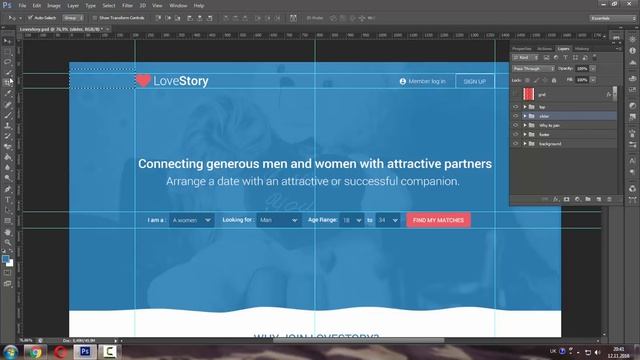This screenshot has height=360, width=640.
Task: Expand the 'Why to join' group
Action: pyautogui.click(x=525, y=125)
